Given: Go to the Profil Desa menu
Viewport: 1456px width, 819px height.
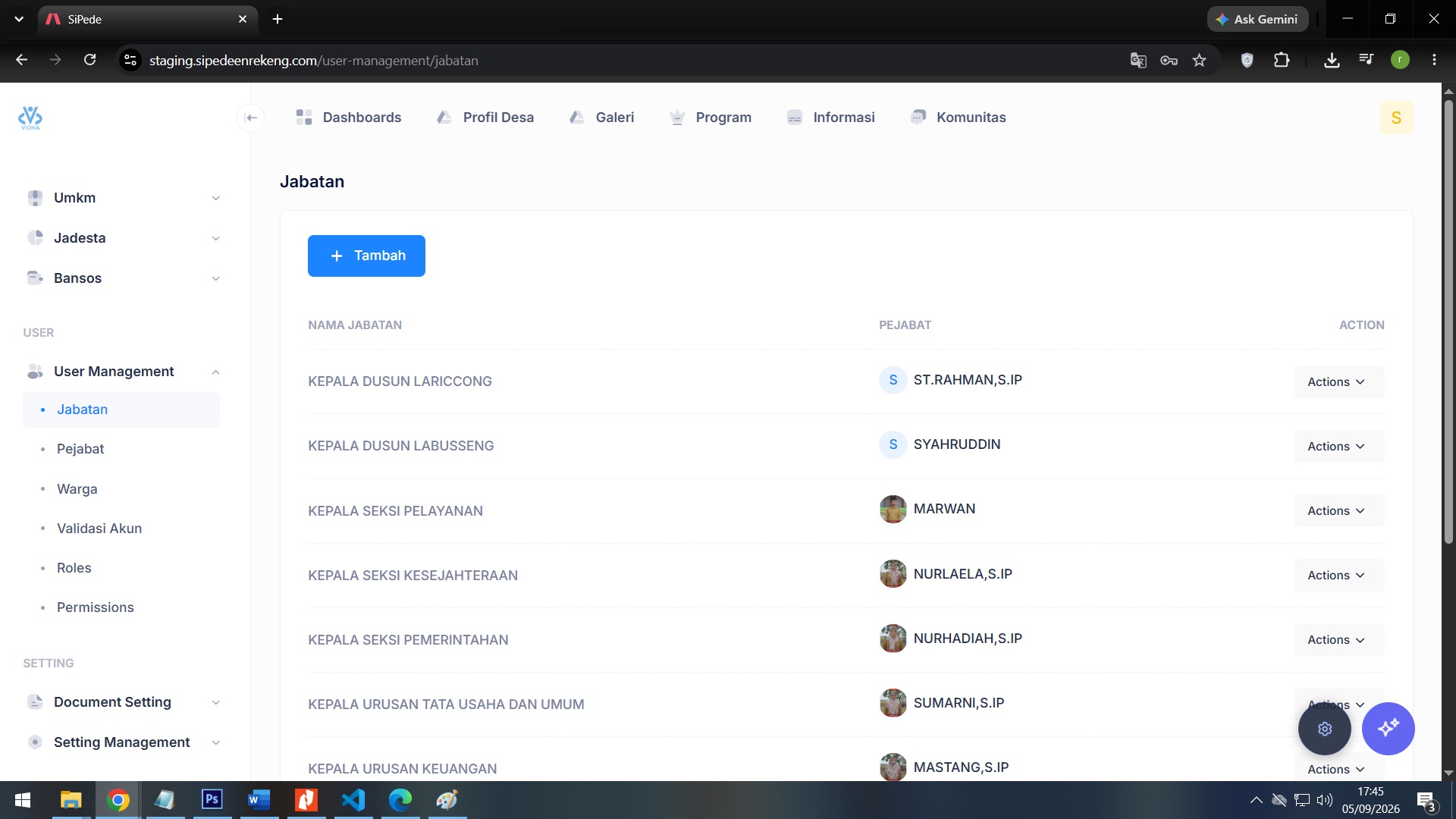Looking at the screenshot, I should pyautogui.click(x=485, y=118).
